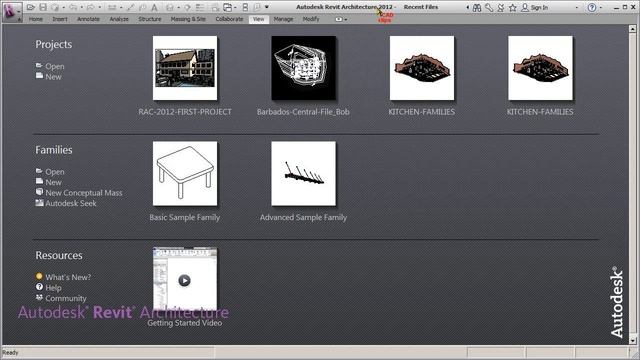Click the Save disk icon in quick access toolbar
This screenshot has width=640, height=360.
43,7
